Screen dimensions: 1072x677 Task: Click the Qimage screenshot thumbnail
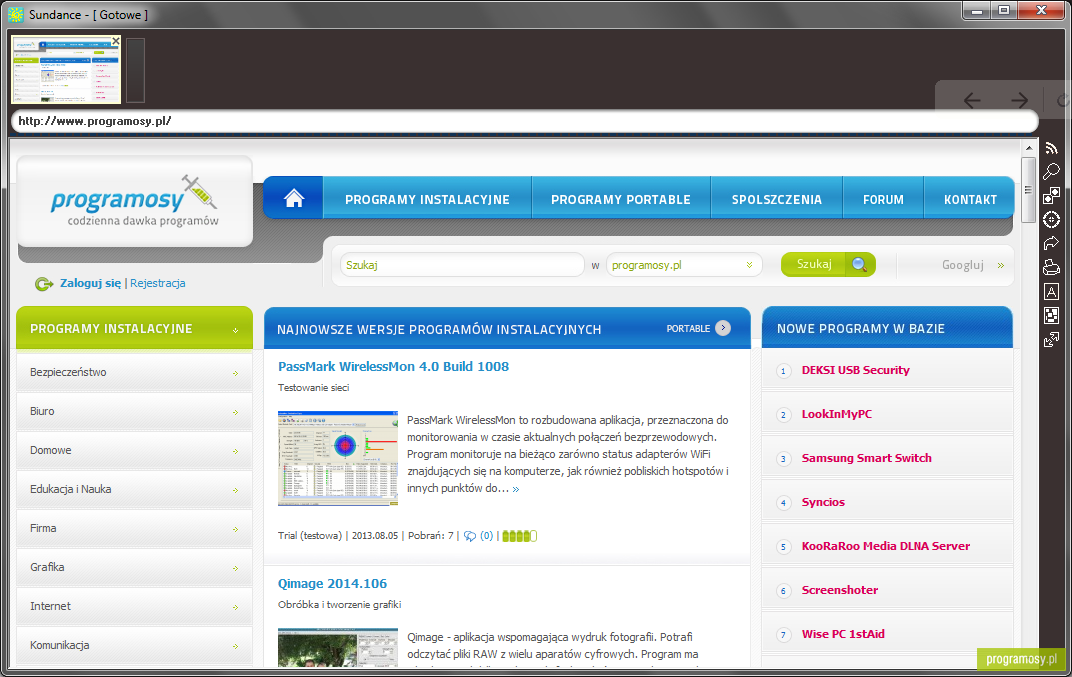click(x=338, y=648)
